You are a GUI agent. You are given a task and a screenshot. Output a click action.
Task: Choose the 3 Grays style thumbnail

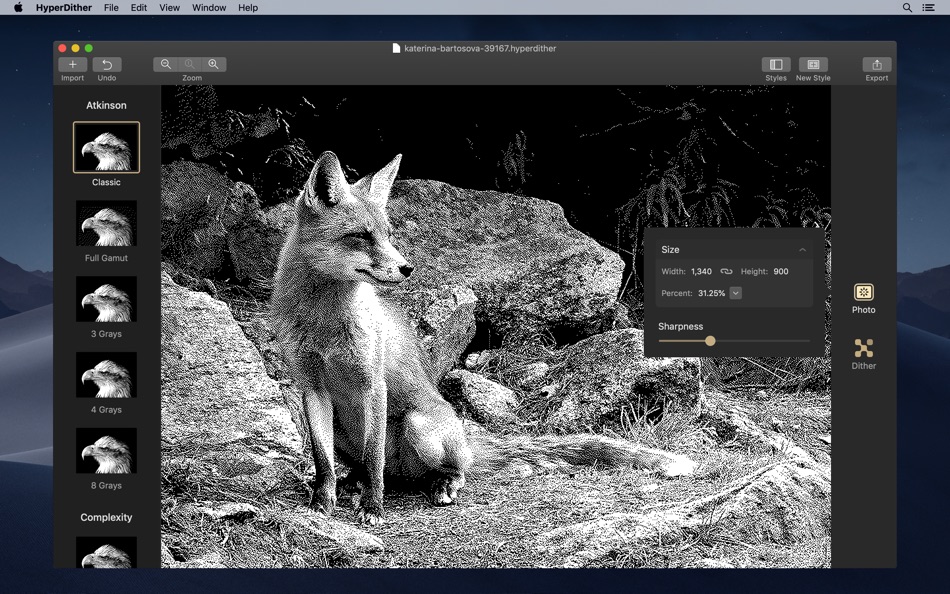[x=106, y=299]
